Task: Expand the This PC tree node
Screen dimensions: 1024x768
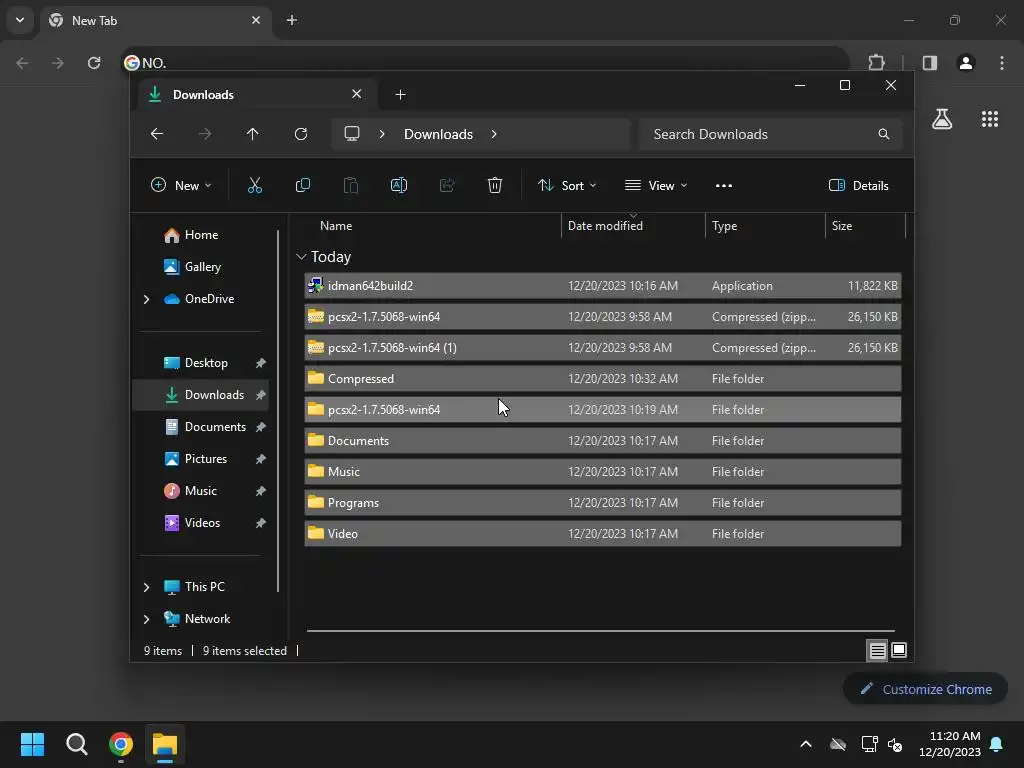Action: coord(146,587)
